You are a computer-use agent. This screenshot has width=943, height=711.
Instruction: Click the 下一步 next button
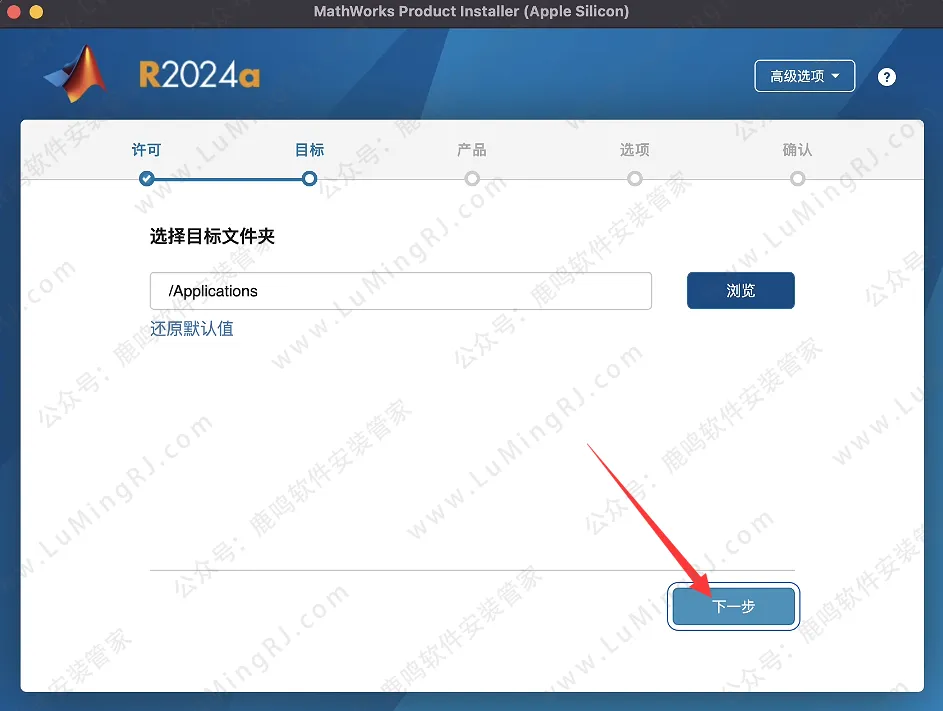click(733, 606)
